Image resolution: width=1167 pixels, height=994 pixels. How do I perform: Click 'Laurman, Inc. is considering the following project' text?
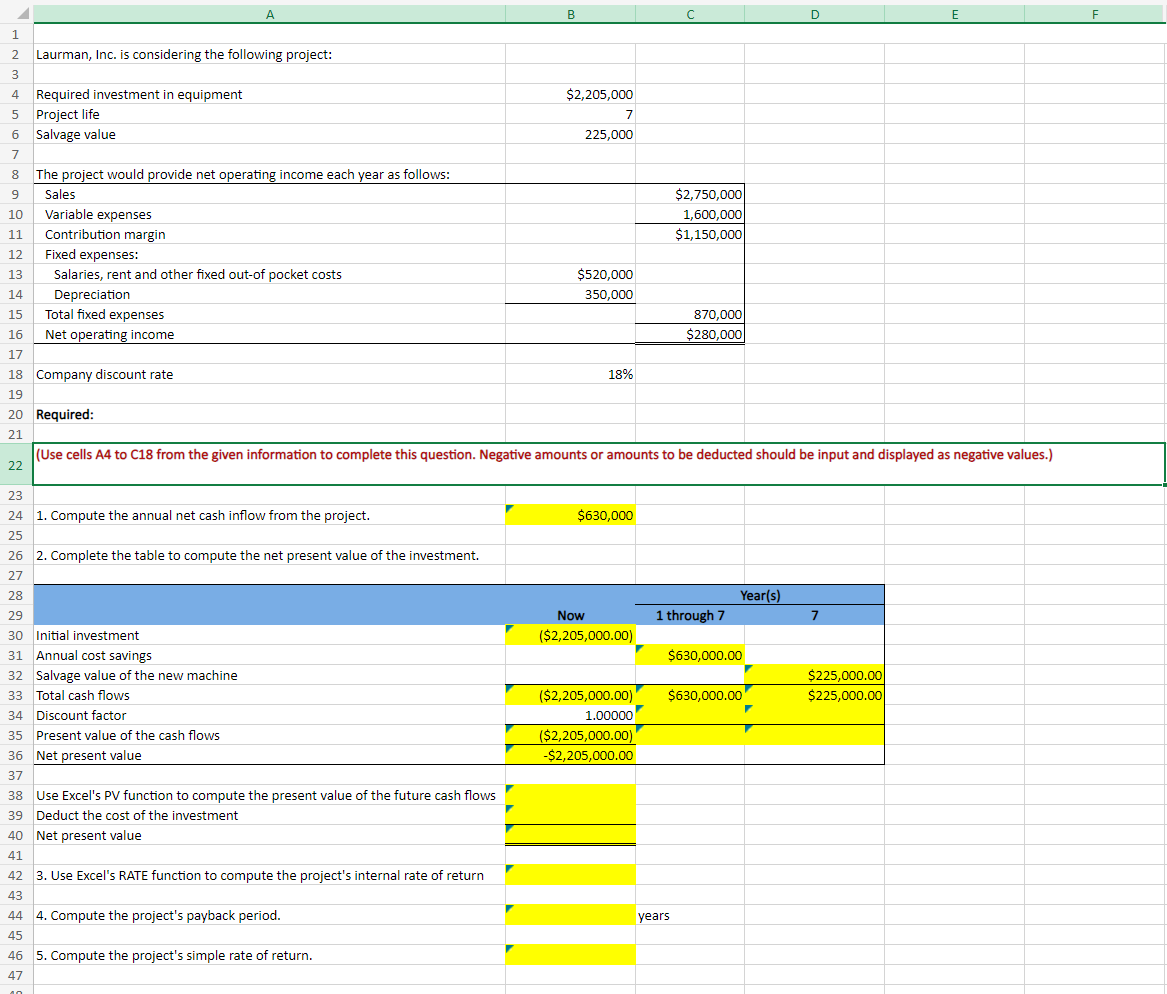click(x=184, y=54)
